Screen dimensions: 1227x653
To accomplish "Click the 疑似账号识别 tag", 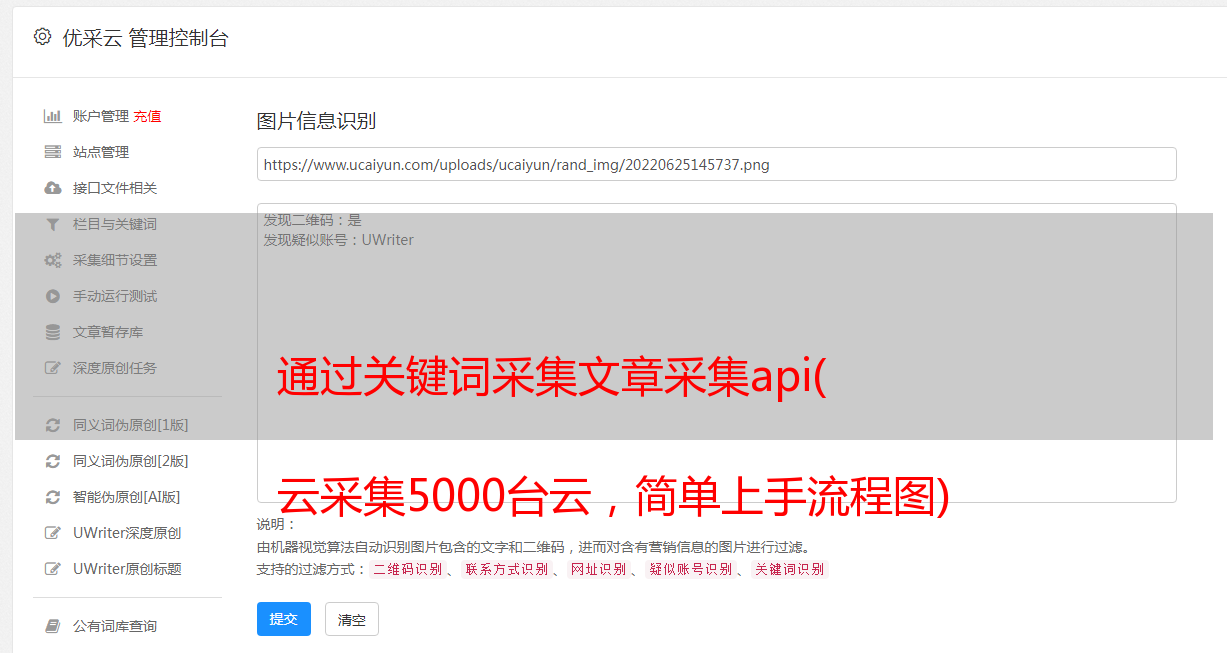I will coord(691,569).
